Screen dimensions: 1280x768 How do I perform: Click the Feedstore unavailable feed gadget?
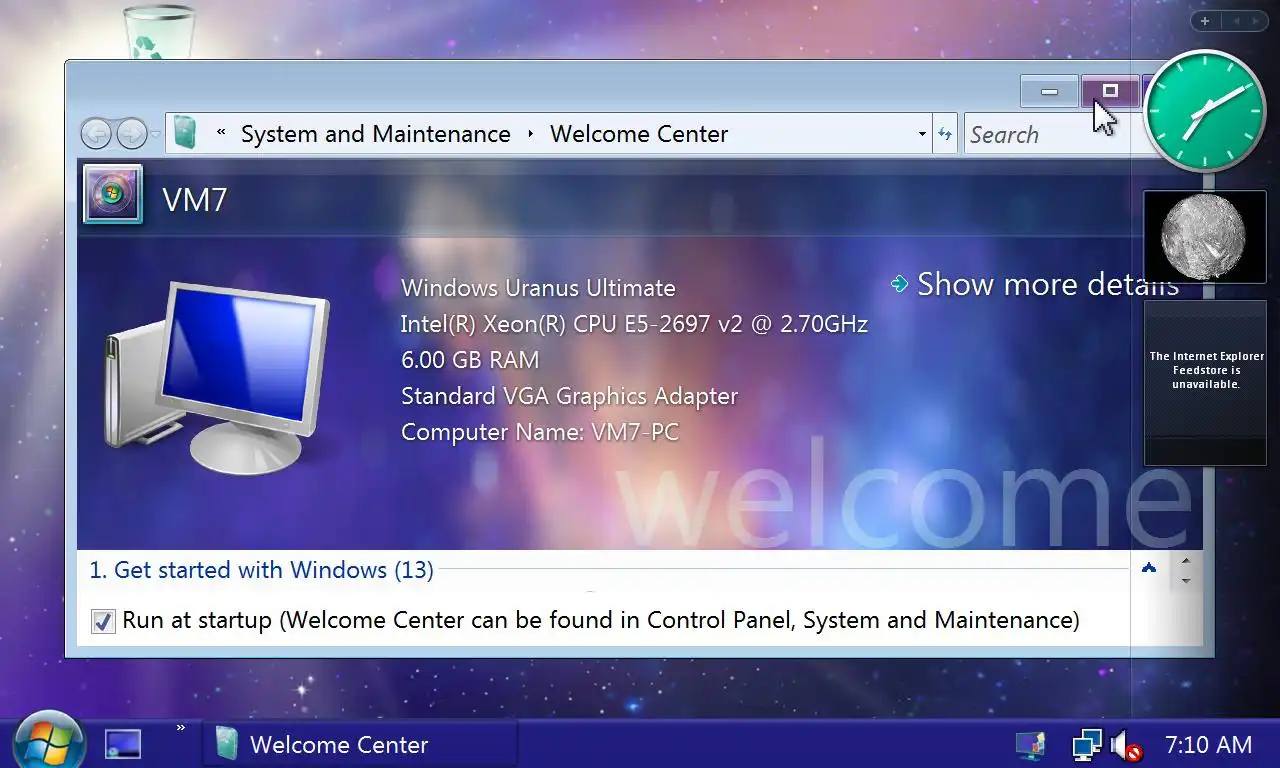[x=1205, y=384]
